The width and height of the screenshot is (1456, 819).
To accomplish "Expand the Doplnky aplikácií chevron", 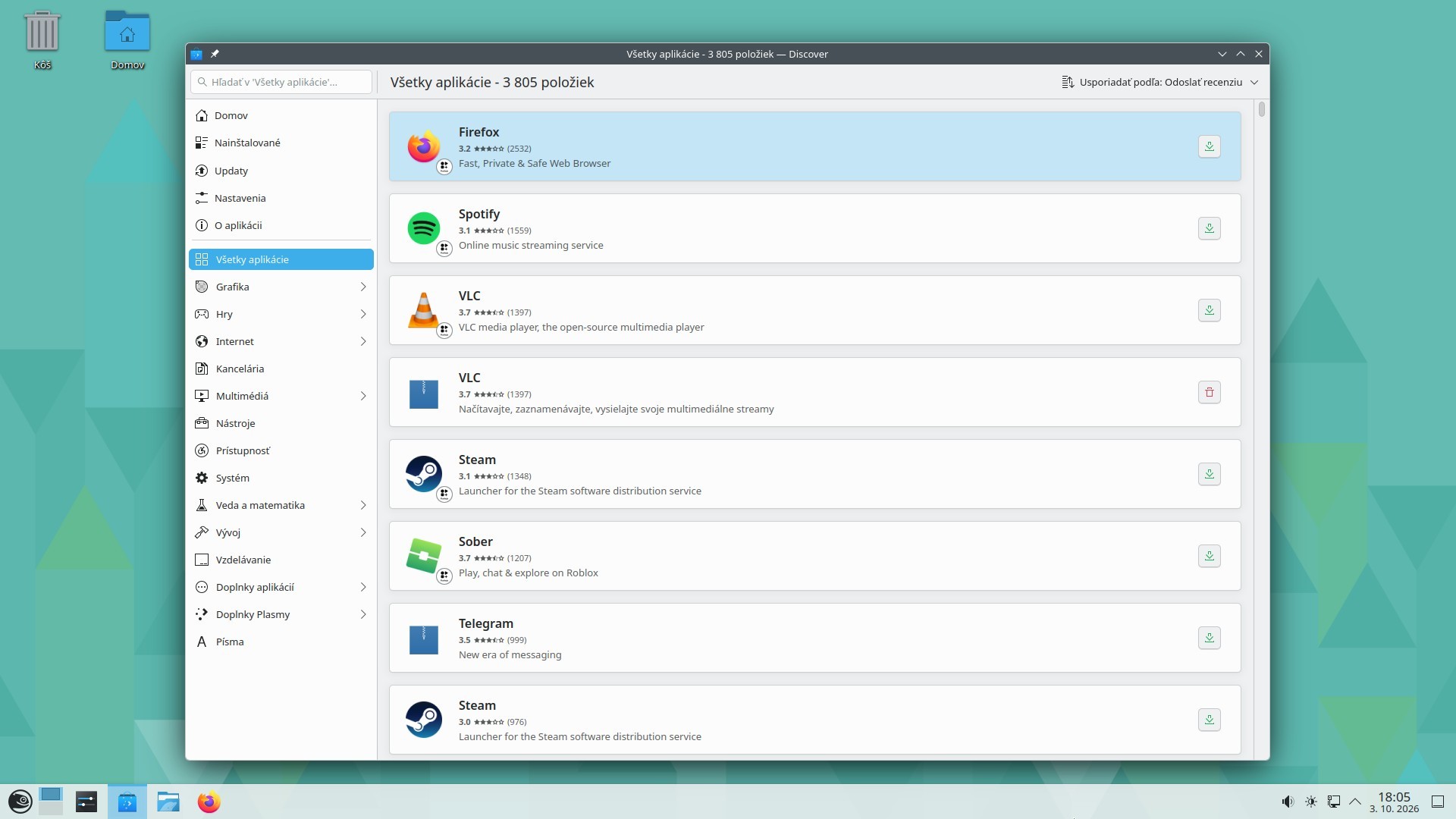I will pyautogui.click(x=363, y=587).
